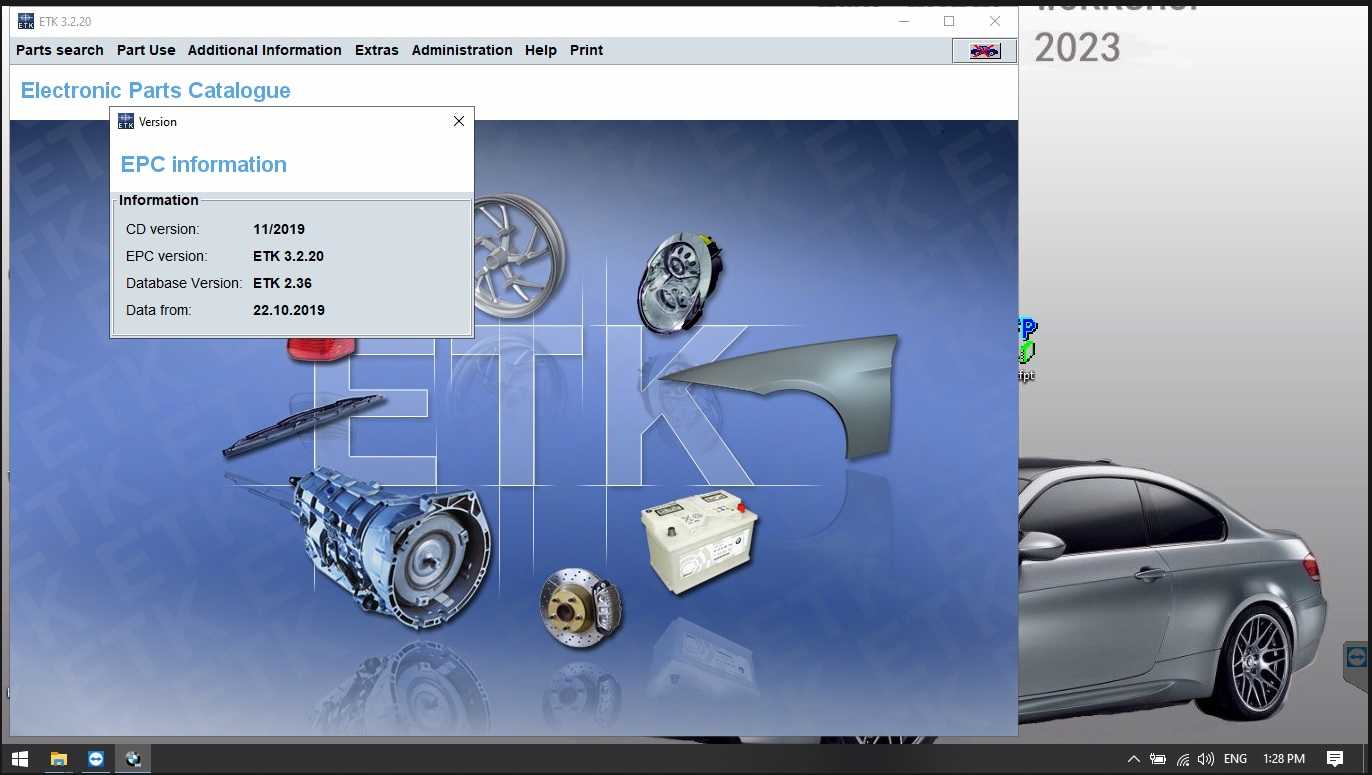
Task: Open File Explorer from the taskbar
Action: [x=59, y=758]
